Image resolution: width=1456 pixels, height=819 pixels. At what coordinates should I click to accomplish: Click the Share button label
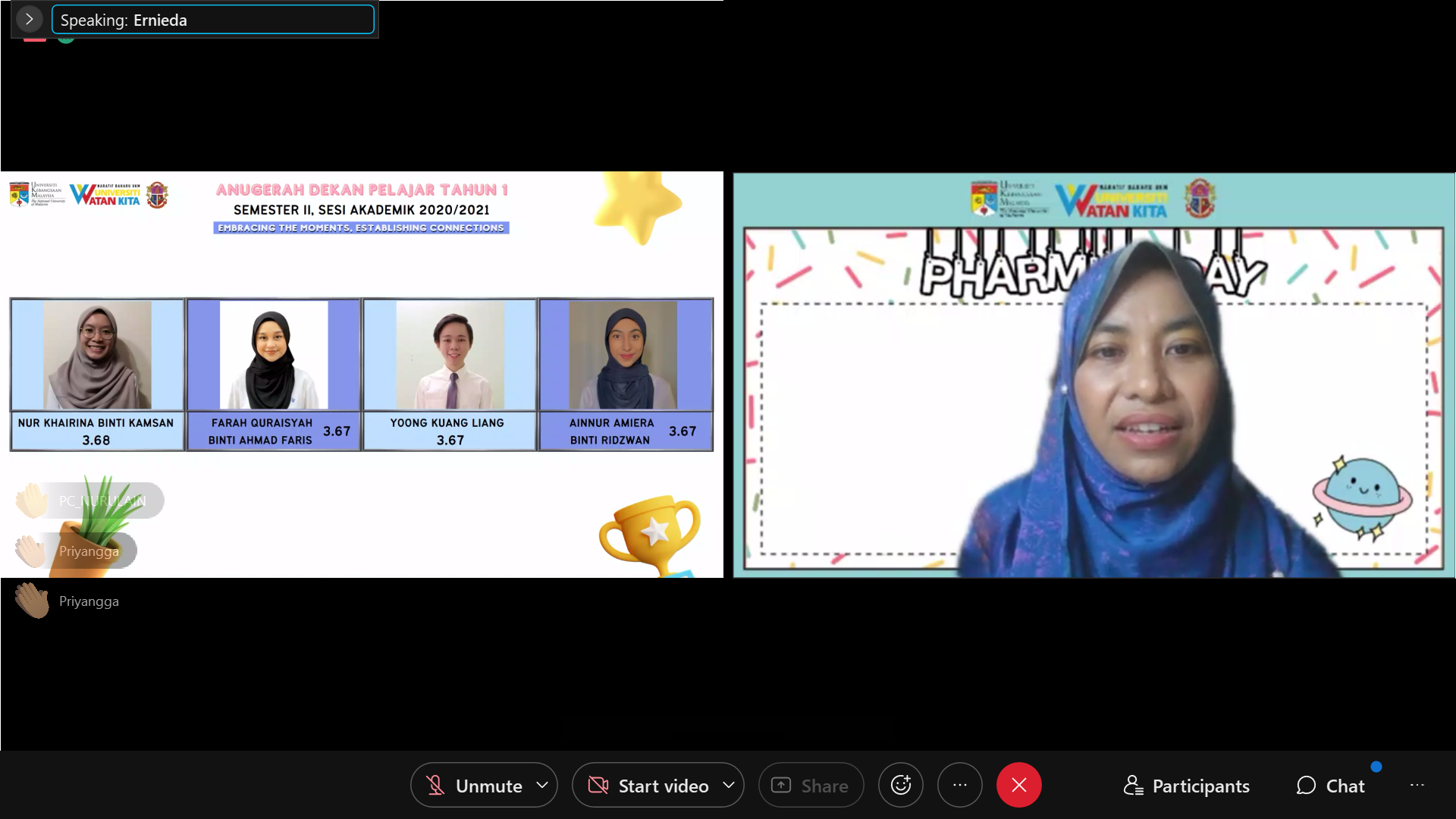824,786
